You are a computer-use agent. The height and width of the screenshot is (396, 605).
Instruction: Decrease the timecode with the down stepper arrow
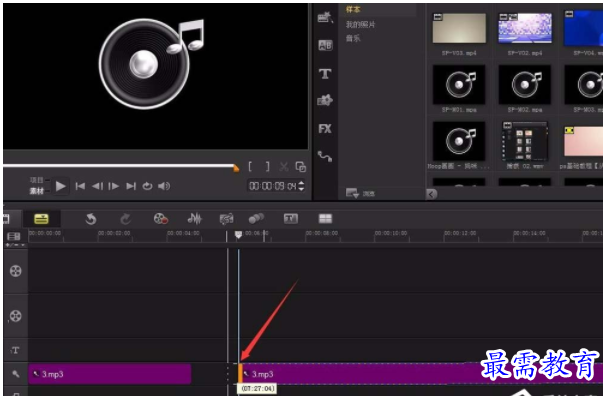tap(301, 189)
